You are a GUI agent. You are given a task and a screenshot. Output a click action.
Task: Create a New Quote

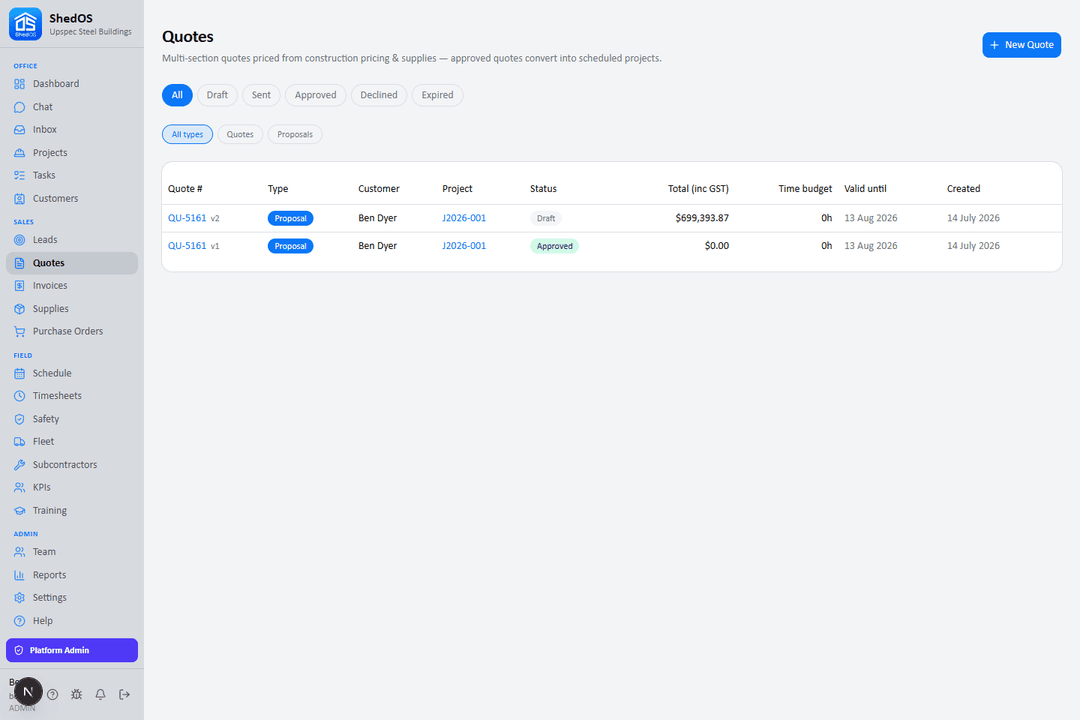1021,45
